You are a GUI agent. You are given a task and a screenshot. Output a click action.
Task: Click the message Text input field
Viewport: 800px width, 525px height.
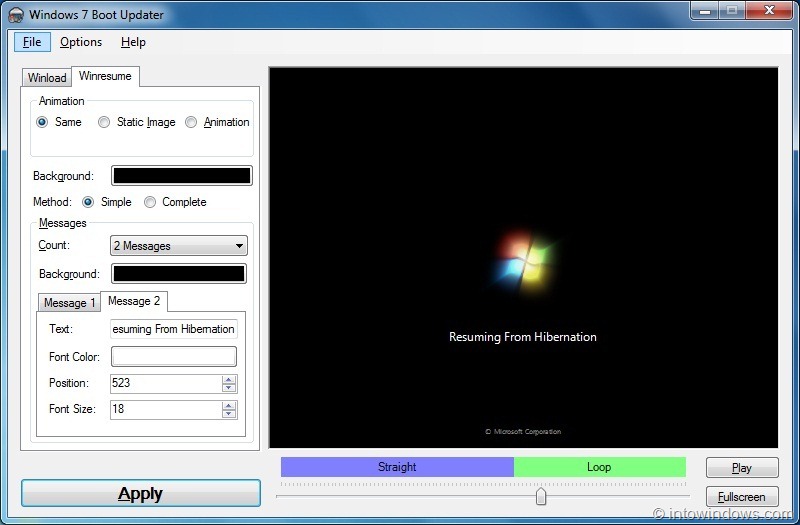(174, 329)
